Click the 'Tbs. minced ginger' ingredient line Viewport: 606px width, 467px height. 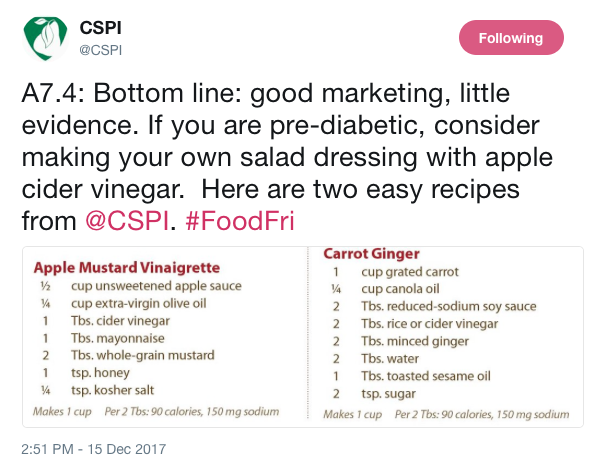pyautogui.click(x=415, y=341)
